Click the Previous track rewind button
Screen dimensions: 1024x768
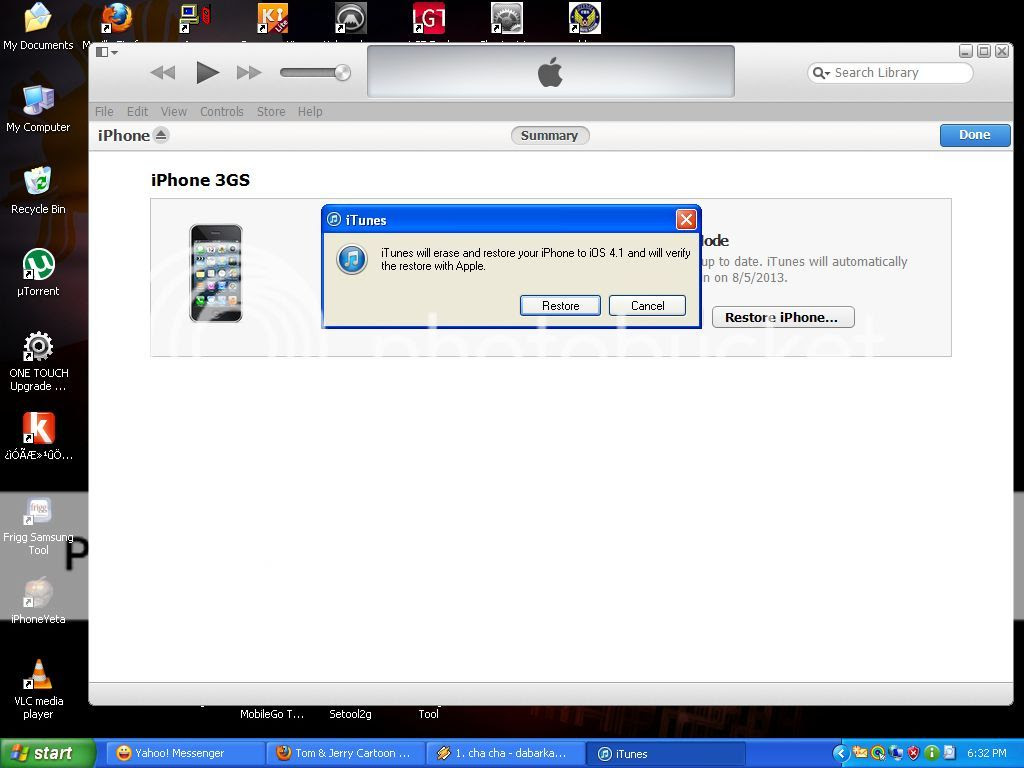[163, 72]
